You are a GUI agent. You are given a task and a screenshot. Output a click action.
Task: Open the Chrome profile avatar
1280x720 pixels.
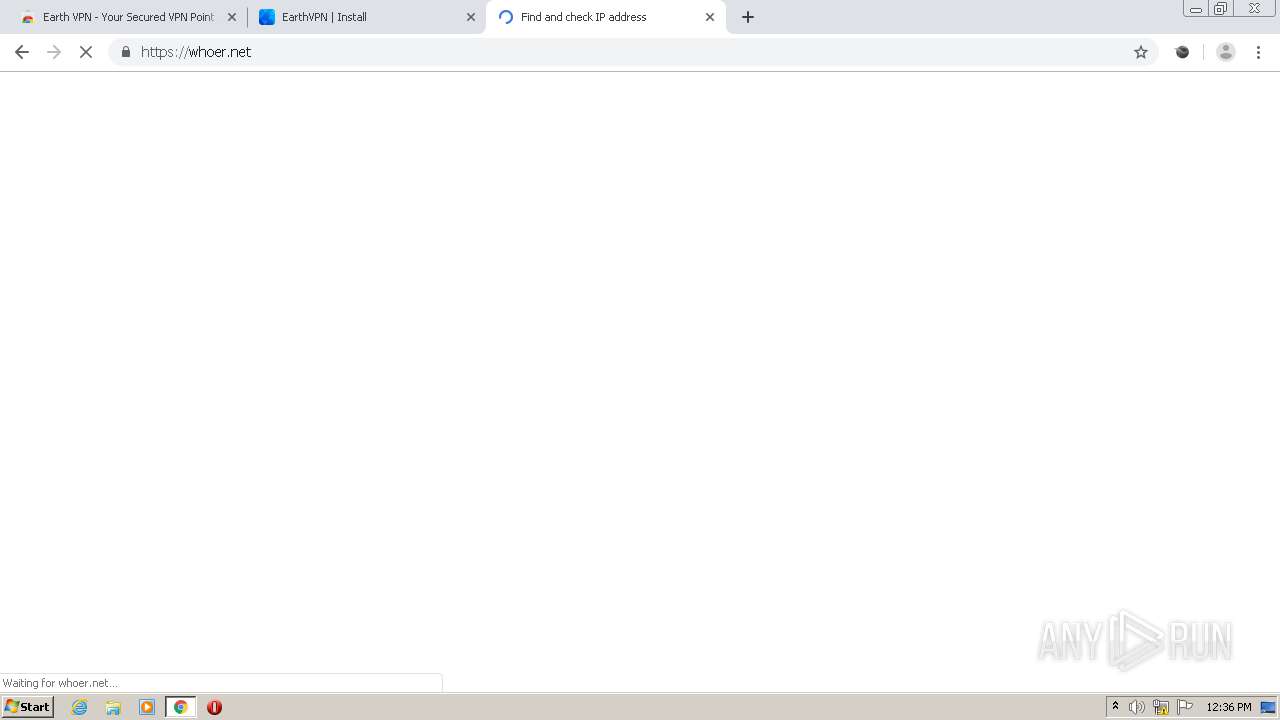click(1226, 52)
